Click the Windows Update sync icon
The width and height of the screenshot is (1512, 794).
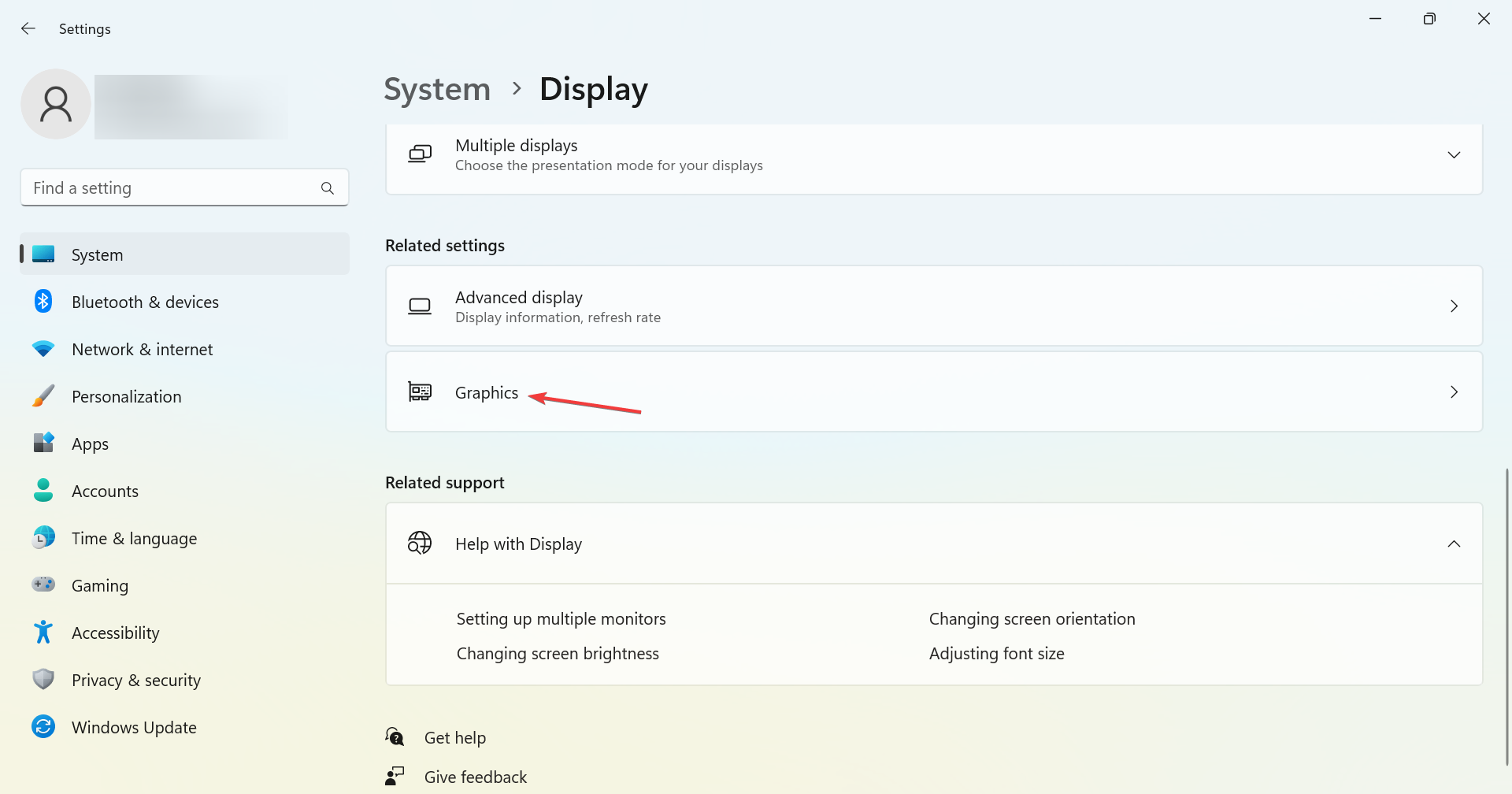tap(43, 727)
